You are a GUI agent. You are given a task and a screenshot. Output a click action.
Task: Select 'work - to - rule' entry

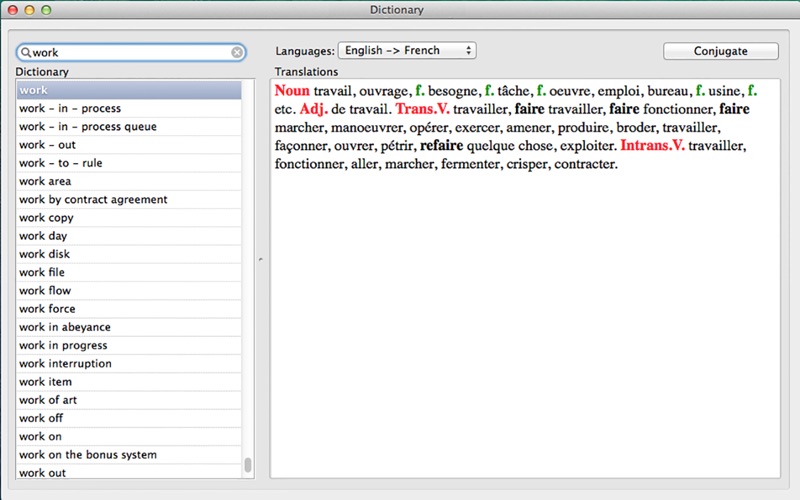(129, 163)
